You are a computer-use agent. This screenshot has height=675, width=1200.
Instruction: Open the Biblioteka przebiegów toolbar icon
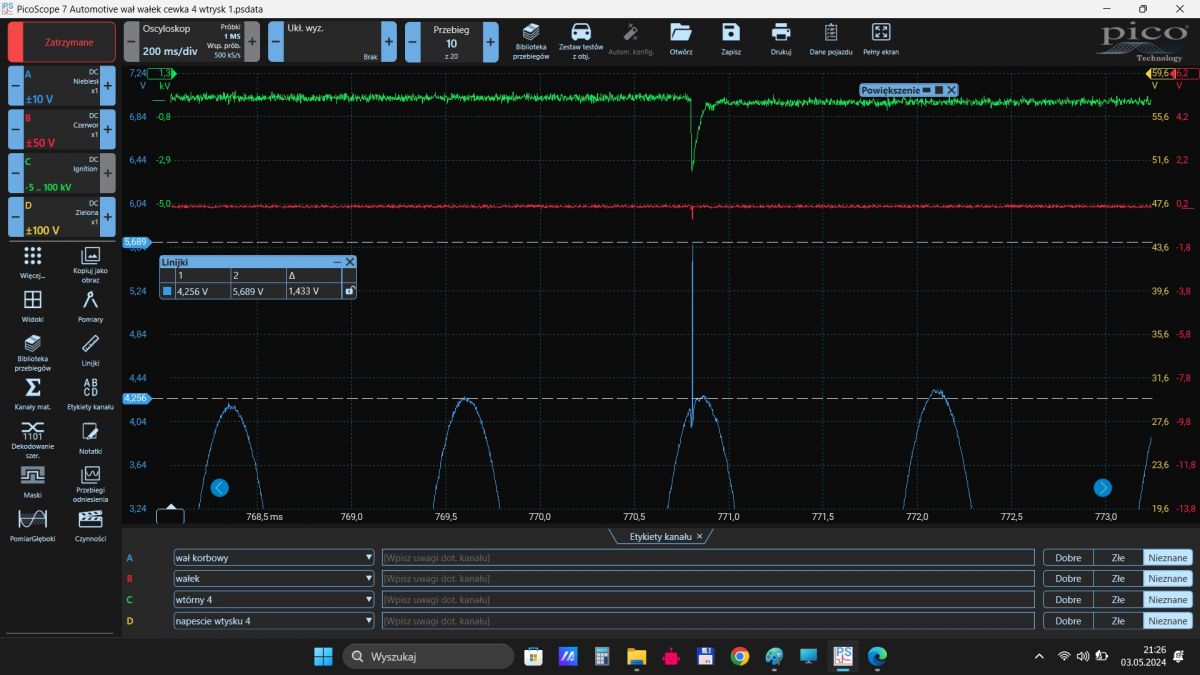pos(531,38)
